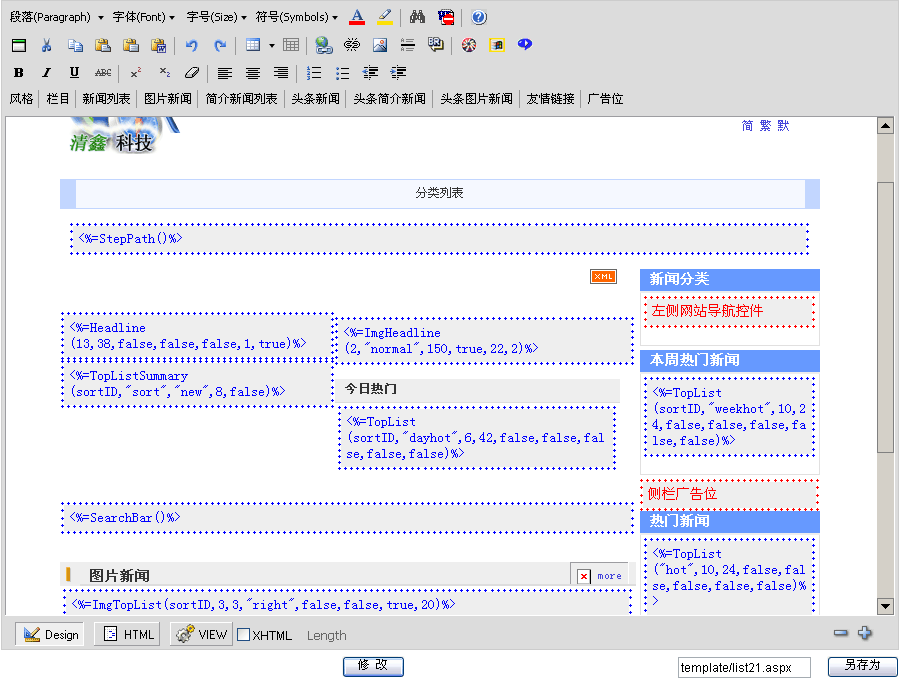Copy the selection using the copy icon

tap(75, 45)
